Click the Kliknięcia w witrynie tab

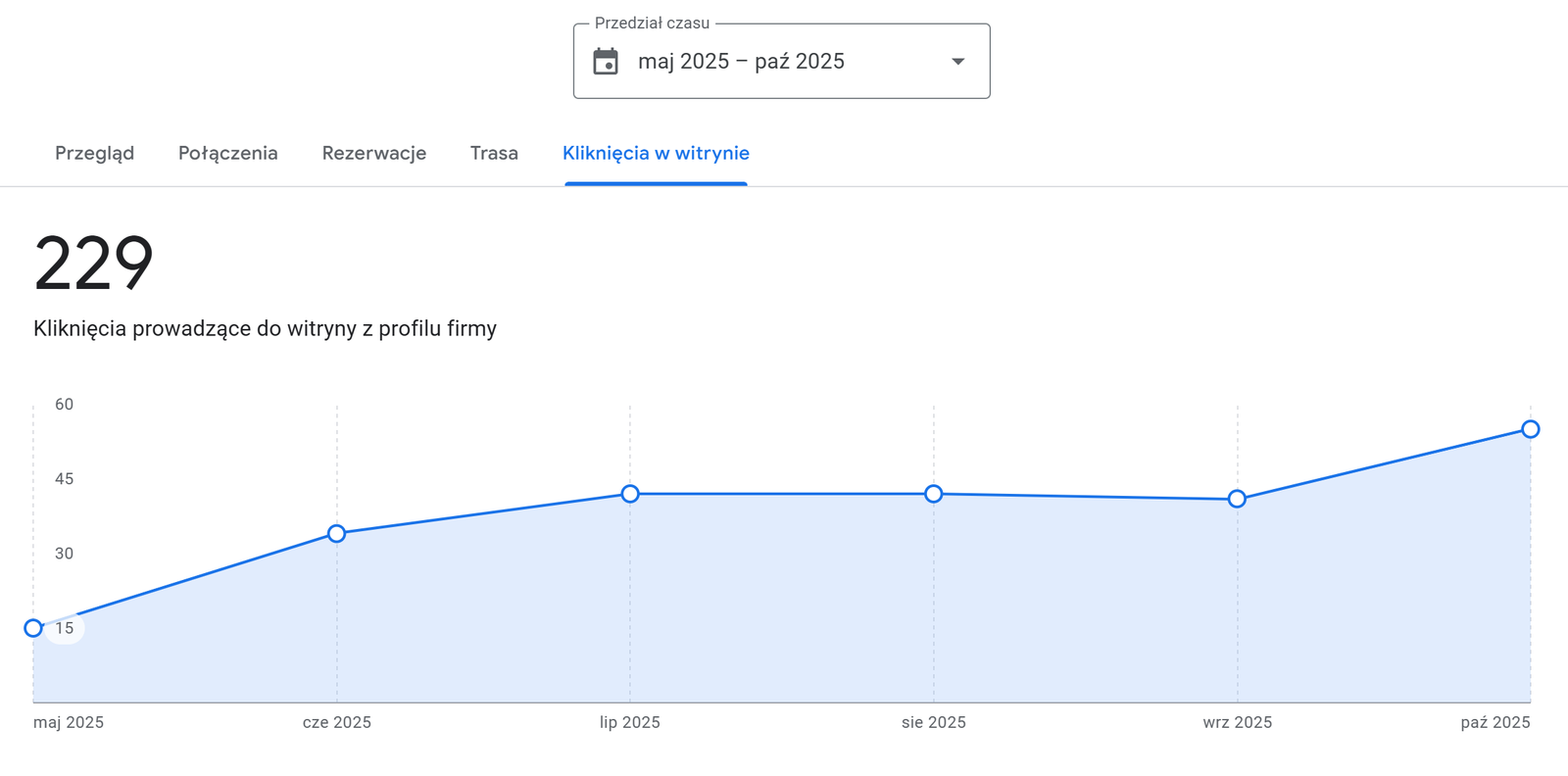656,153
